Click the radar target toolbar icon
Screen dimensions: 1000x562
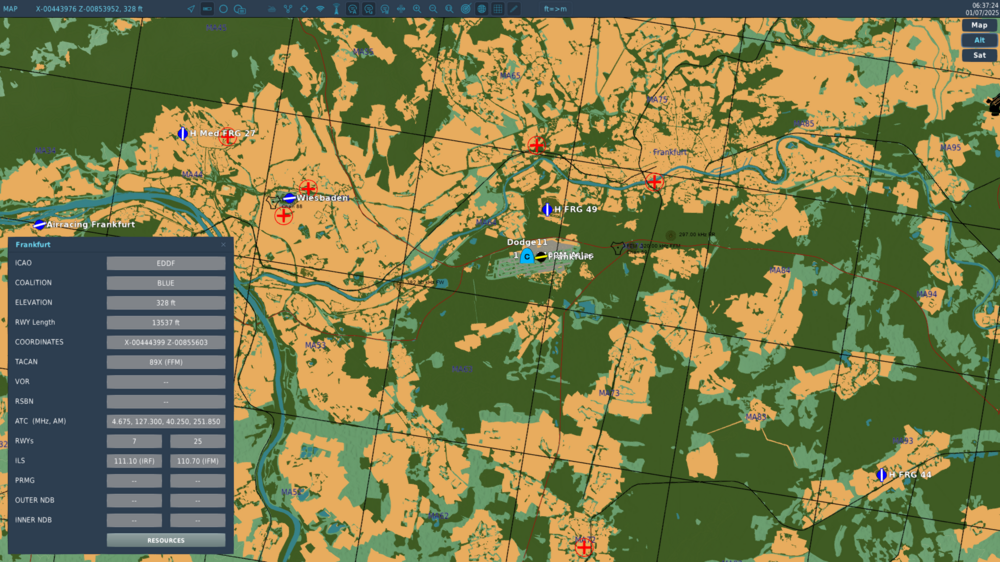click(466, 9)
